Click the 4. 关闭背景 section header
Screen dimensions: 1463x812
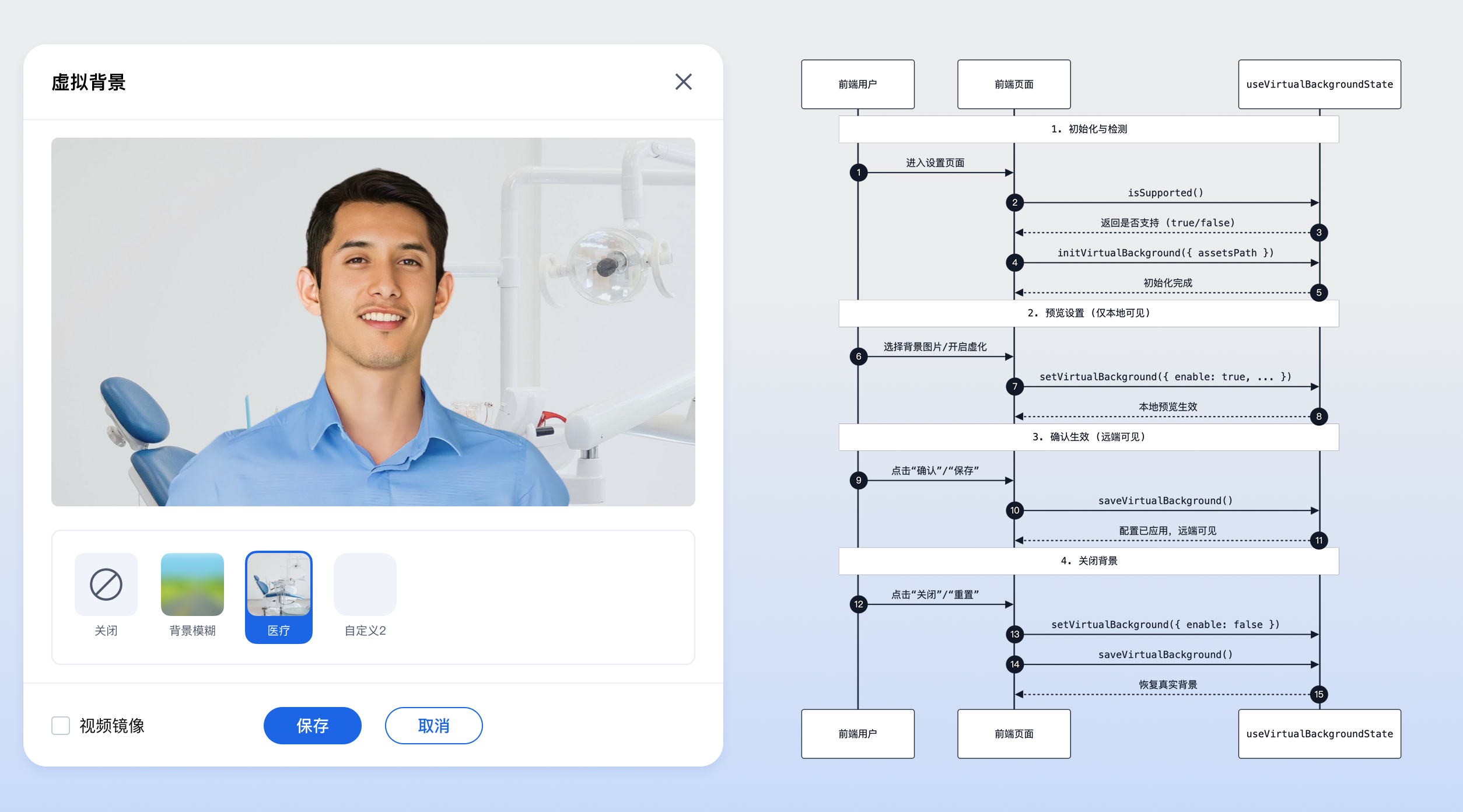click(1088, 561)
